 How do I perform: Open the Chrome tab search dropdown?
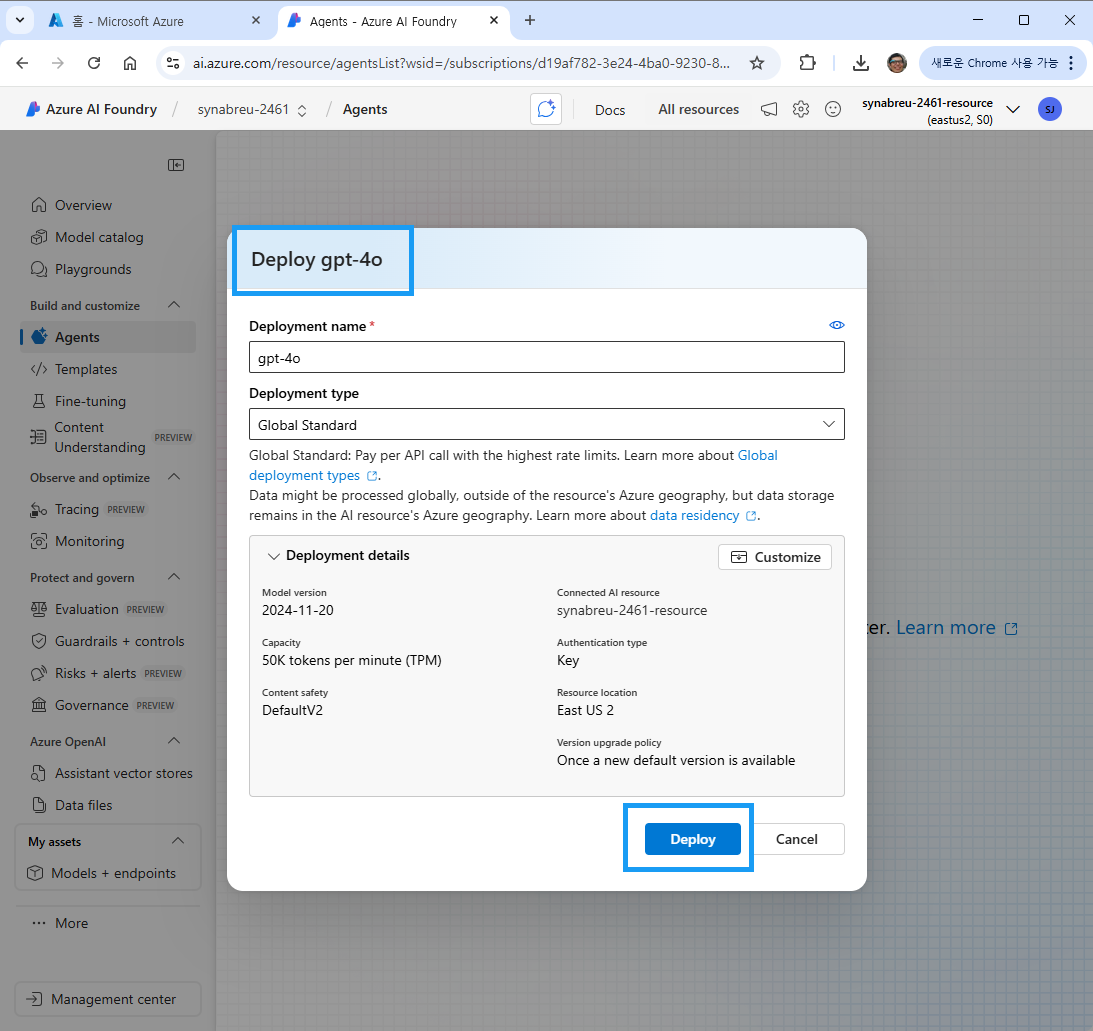click(20, 20)
